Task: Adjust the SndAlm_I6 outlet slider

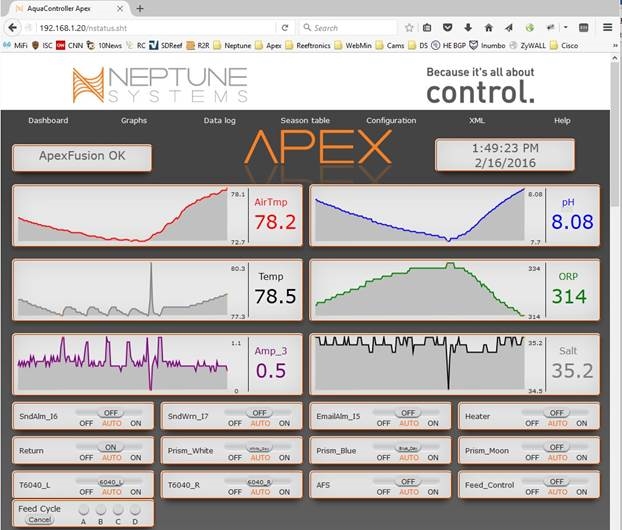Action: (x=111, y=413)
